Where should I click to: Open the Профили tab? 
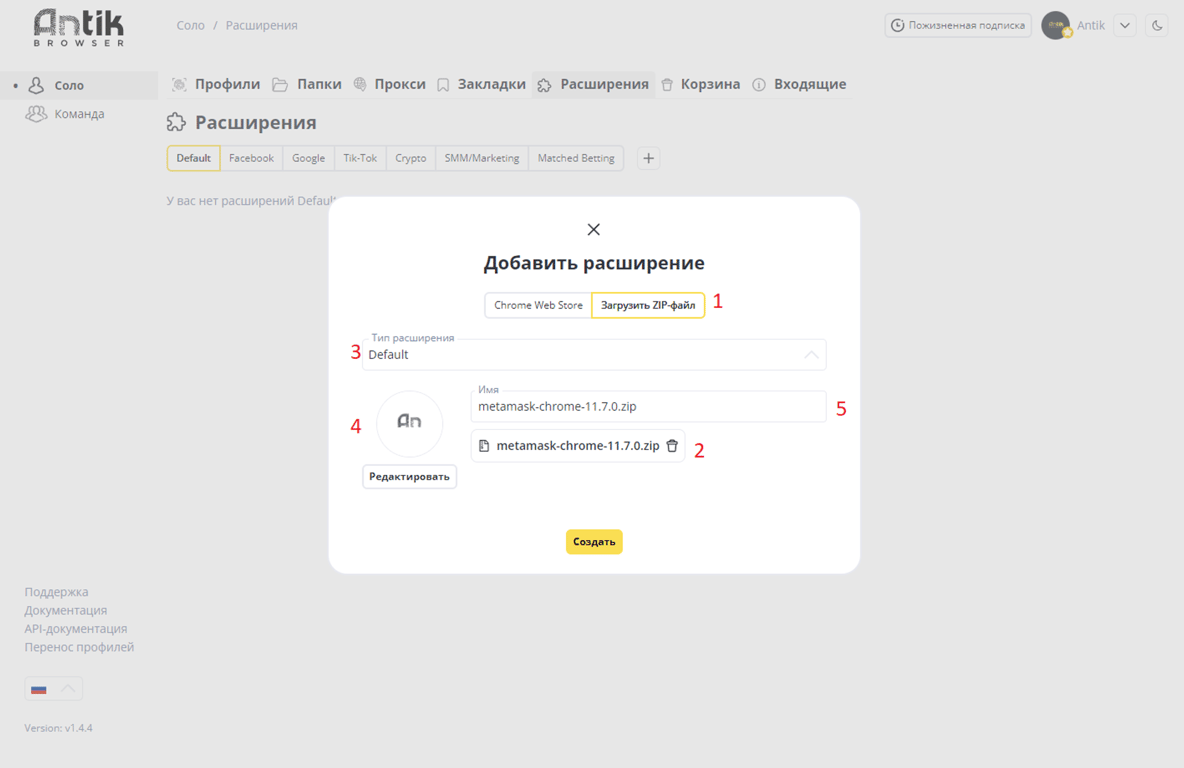[216, 85]
